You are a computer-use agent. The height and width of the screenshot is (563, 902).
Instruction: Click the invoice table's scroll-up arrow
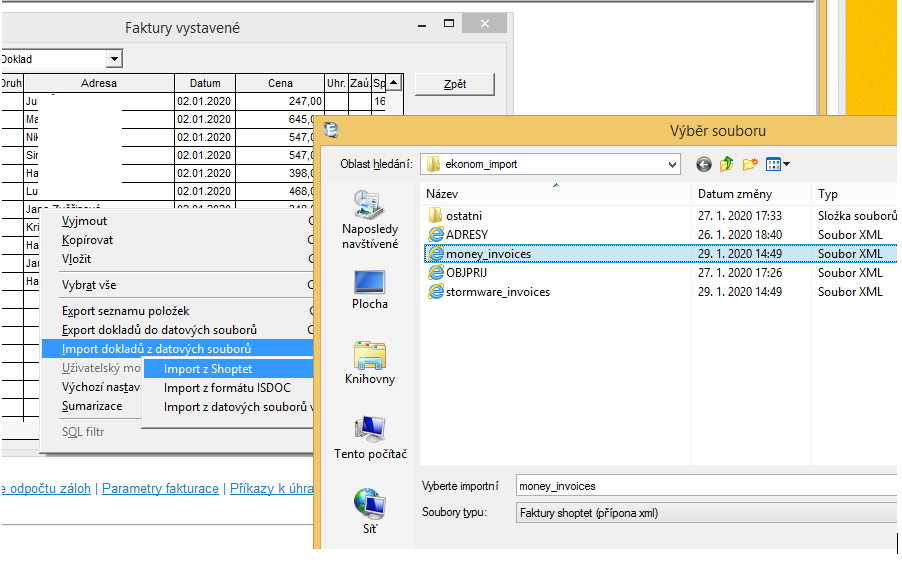point(393,83)
